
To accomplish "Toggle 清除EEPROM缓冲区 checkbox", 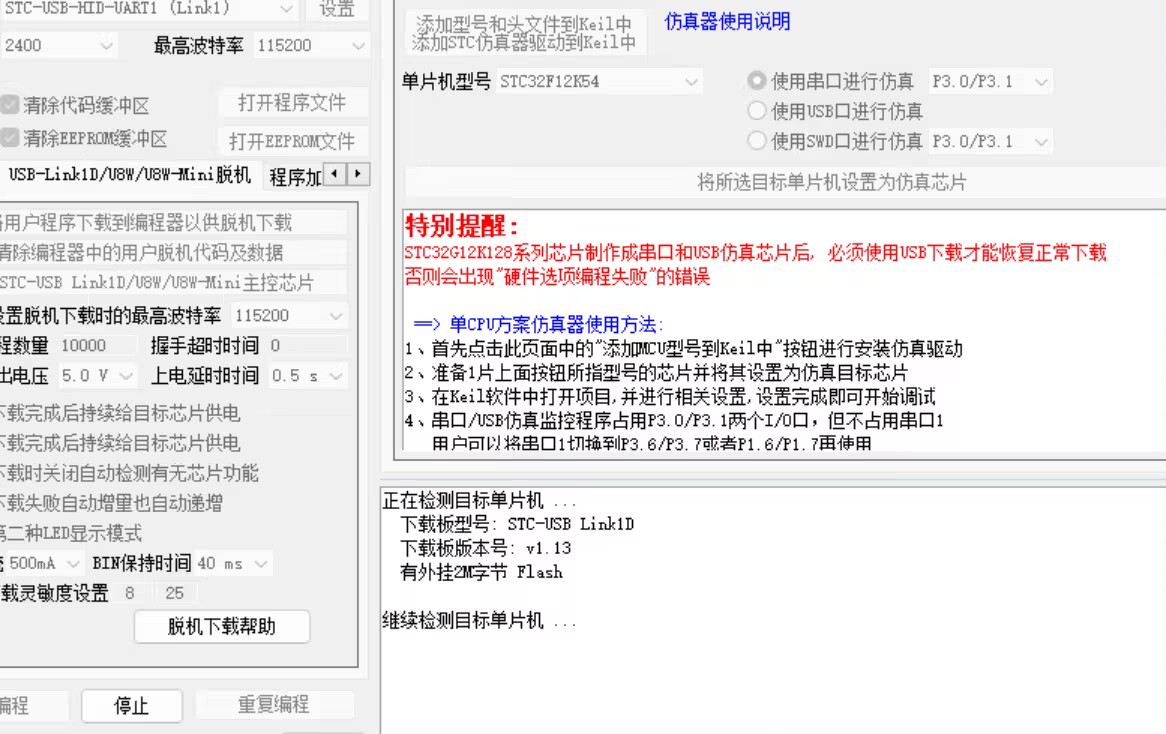I will [x=10, y=138].
